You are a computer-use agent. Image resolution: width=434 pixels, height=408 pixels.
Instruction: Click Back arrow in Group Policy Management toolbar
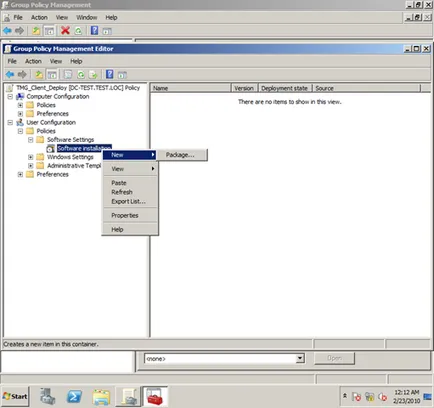(x=7, y=31)
